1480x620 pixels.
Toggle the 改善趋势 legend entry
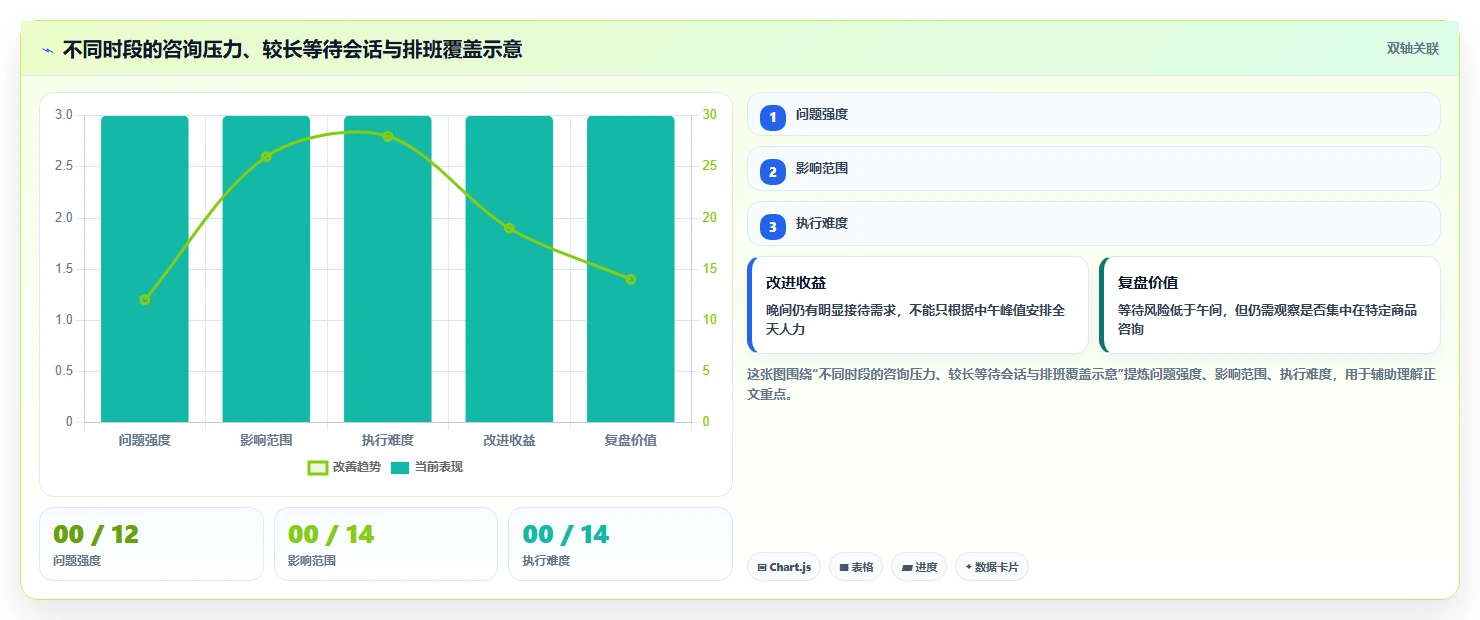(x=344, y=467)
